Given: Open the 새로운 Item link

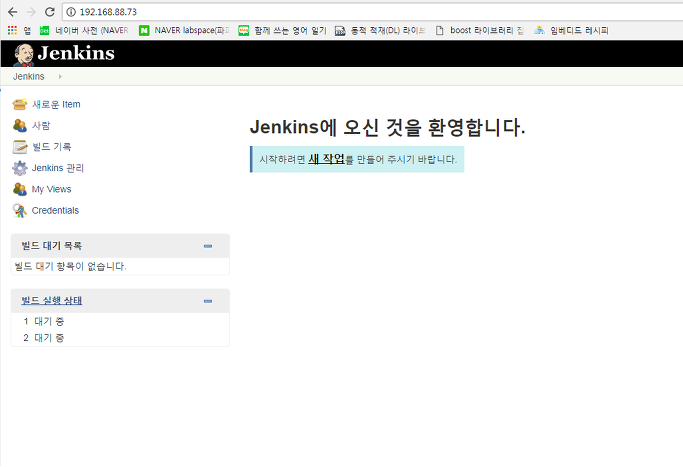Looking at the screenshot, I should (x=56, y=104).
